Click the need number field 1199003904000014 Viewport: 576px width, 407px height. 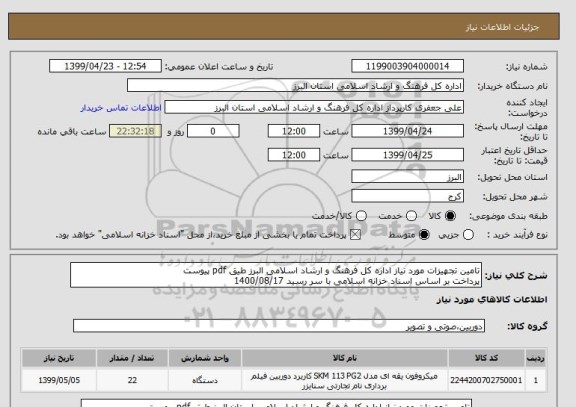pyautogui.click(x=407, y=66)
